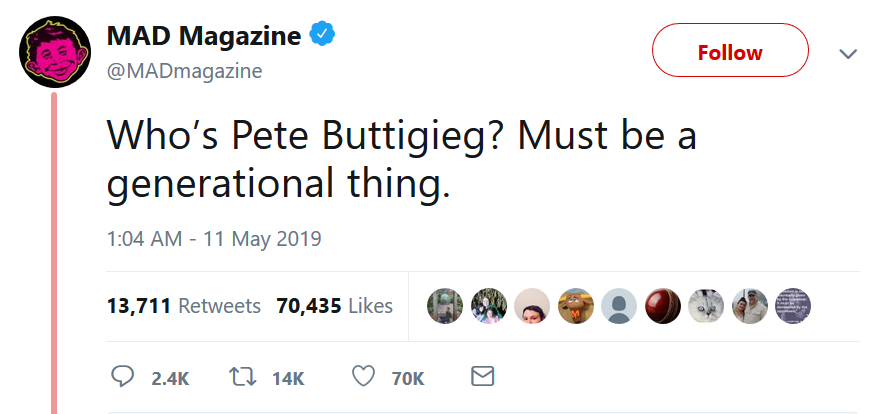Click the tweet text about Pete Buttigieg
889x414 pixels.
400,159
